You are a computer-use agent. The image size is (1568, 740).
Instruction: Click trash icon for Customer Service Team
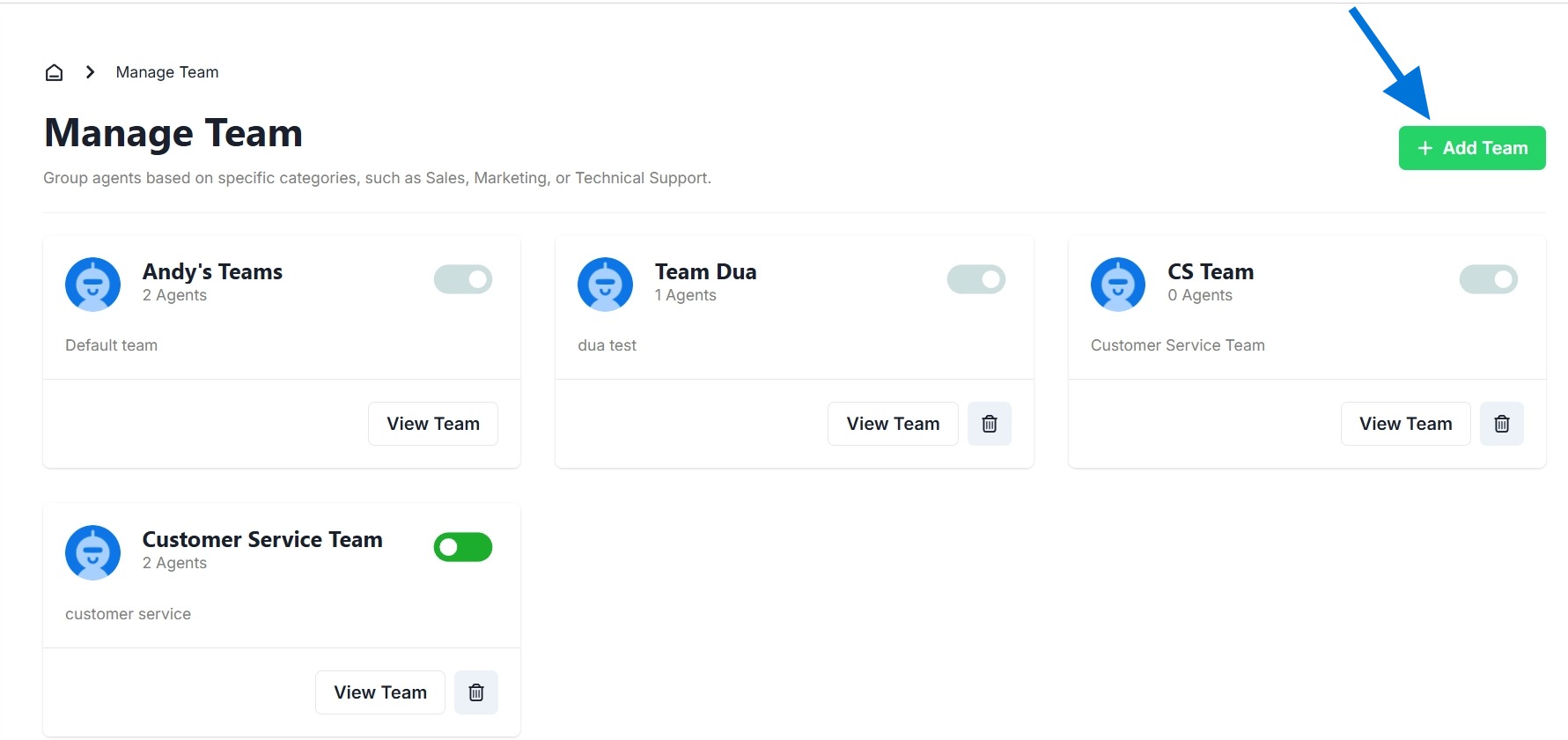(x=475, y=692)
